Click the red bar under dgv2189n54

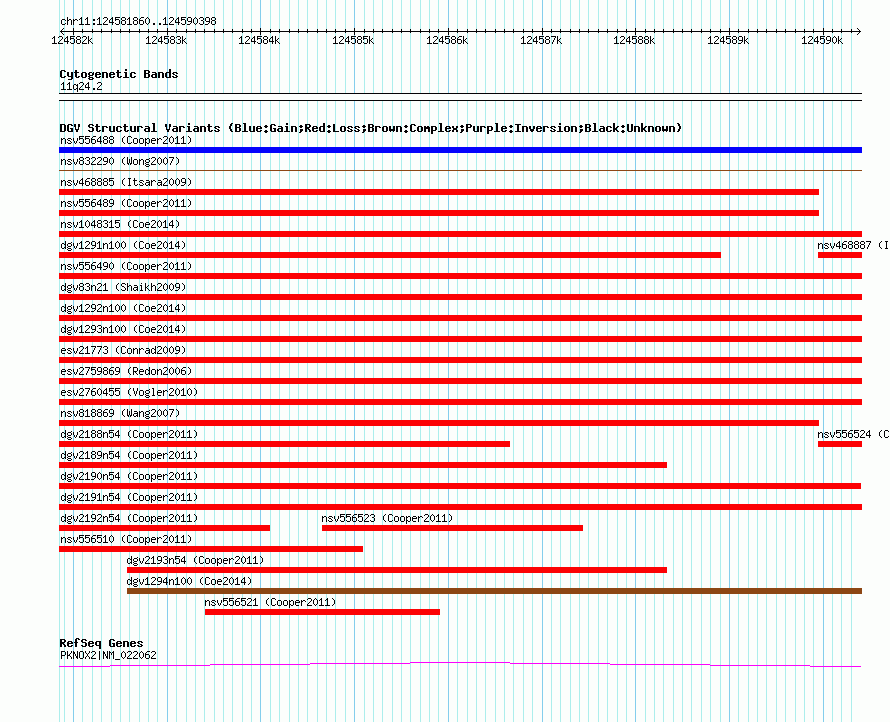(363, 465)
